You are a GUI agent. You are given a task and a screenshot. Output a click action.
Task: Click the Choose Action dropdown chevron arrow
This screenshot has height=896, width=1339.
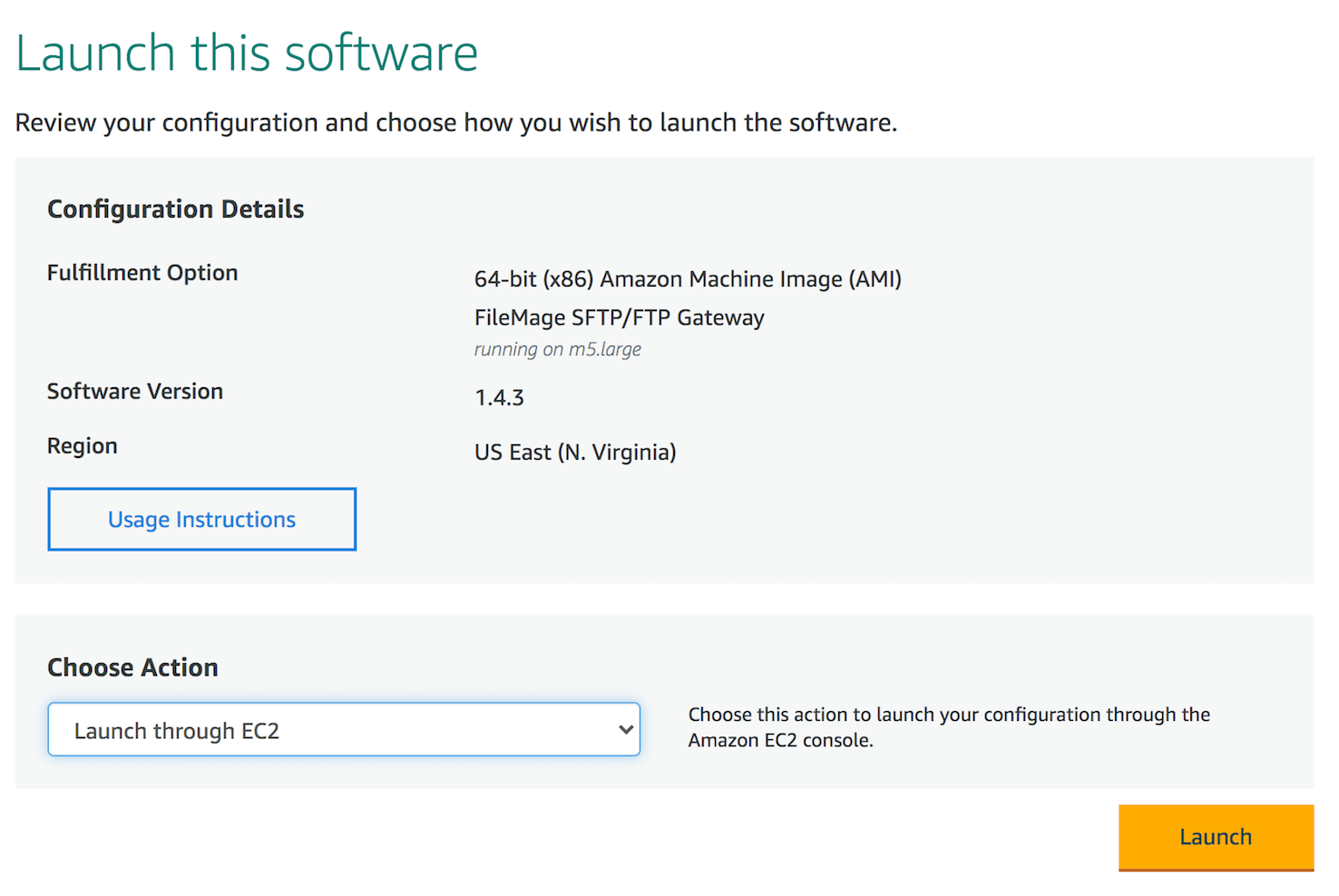625,730
